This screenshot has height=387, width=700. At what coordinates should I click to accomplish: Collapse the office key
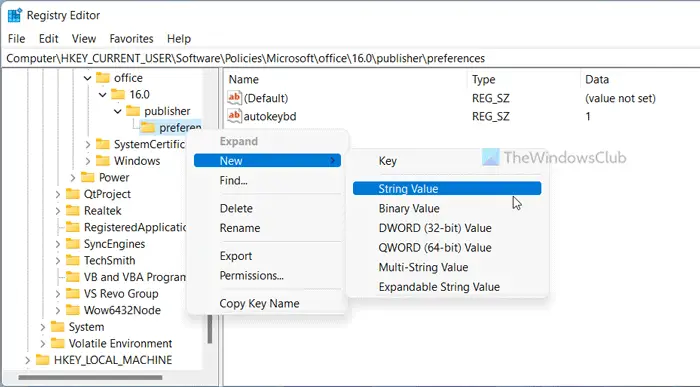[x=88, y=78]
